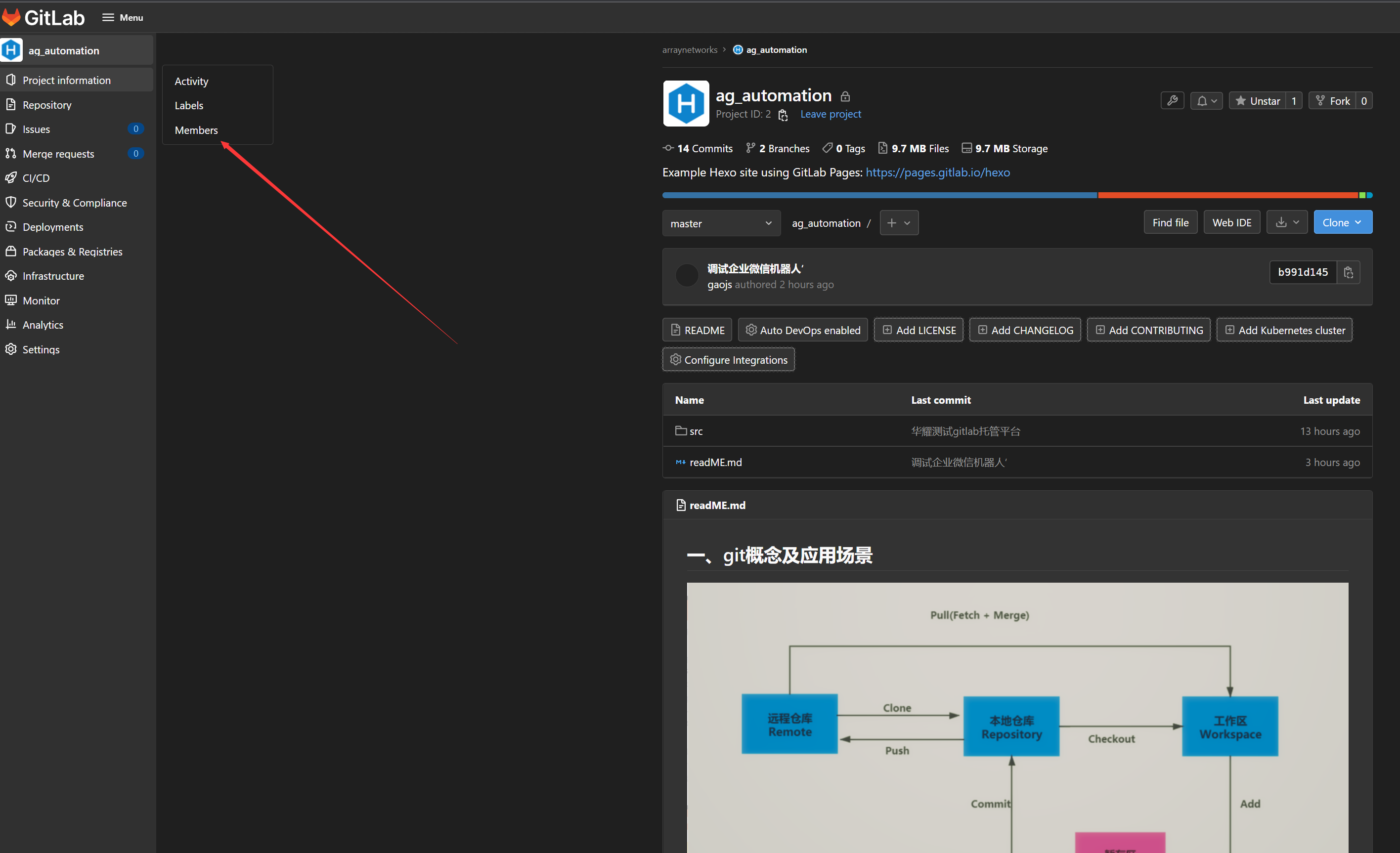
Task: Click the repository languages color bar
Action: 1017,195
